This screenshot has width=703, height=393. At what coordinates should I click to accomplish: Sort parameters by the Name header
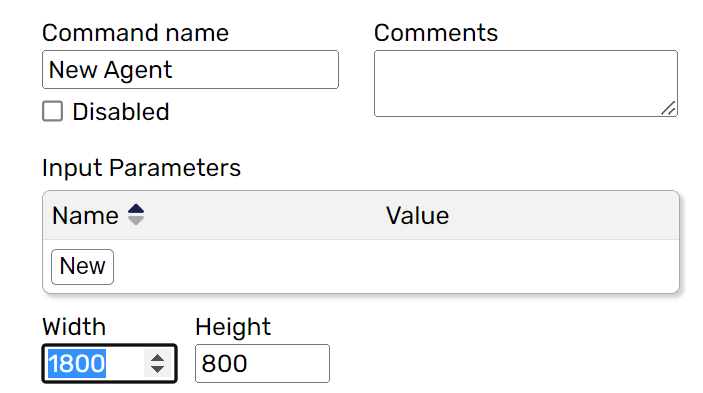(x=85, y=216)
